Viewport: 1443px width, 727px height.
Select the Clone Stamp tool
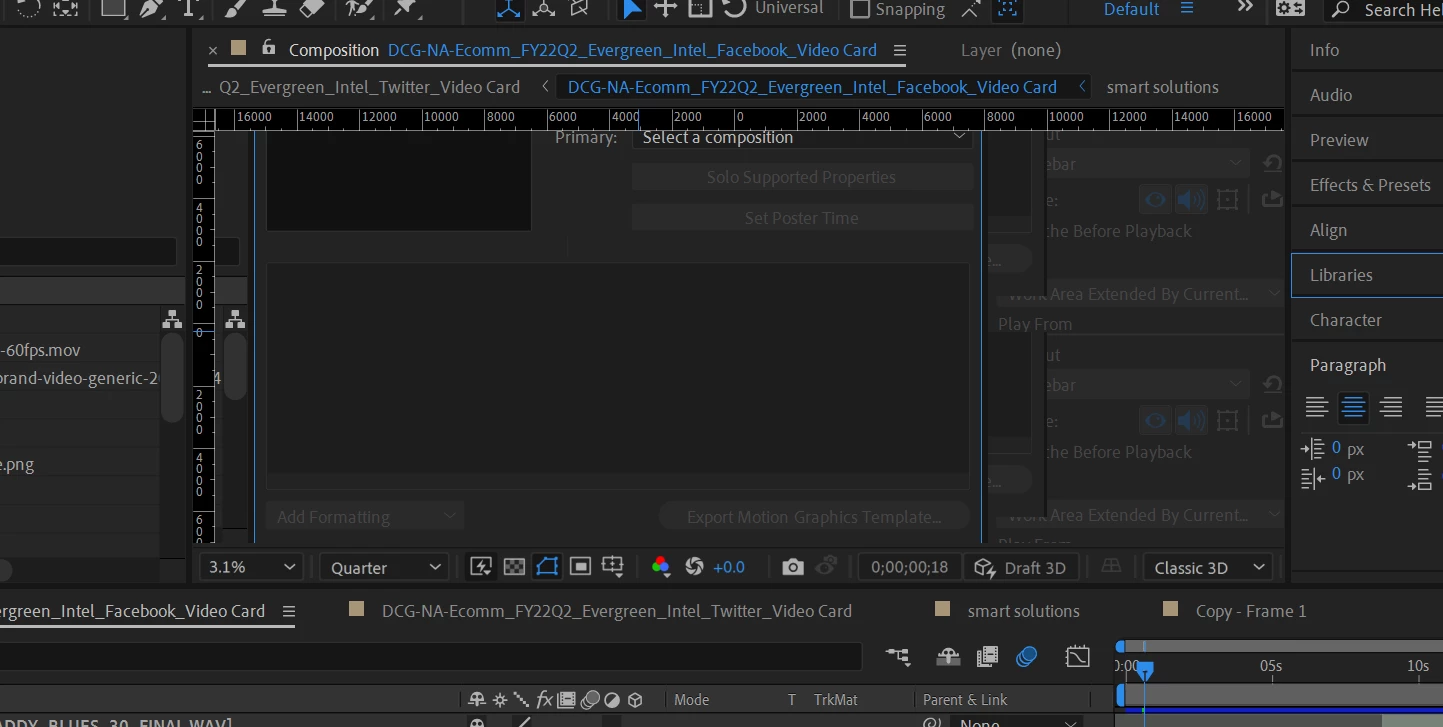273,8
